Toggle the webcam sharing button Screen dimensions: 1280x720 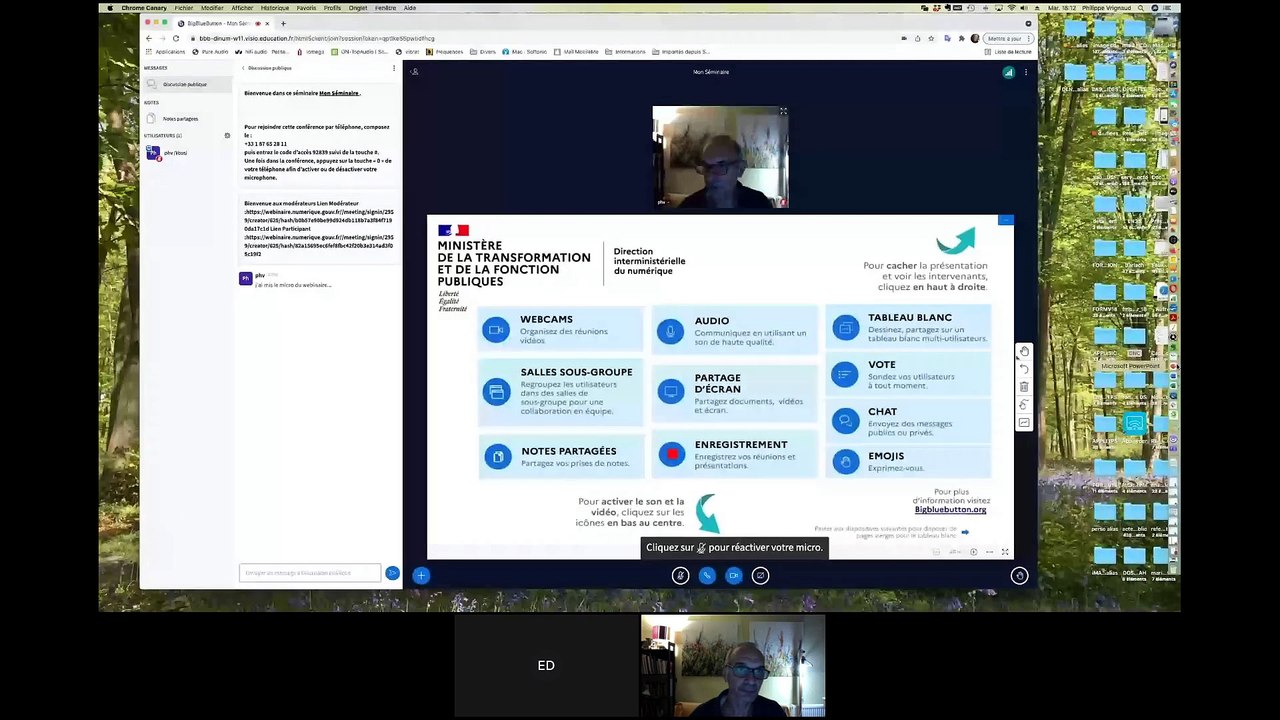(734, 575)
